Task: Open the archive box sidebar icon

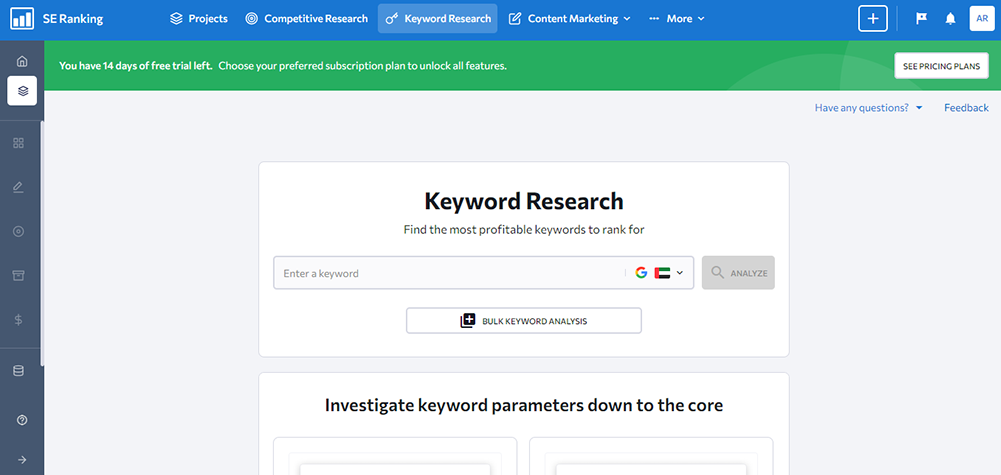Action: click(19, 275)
